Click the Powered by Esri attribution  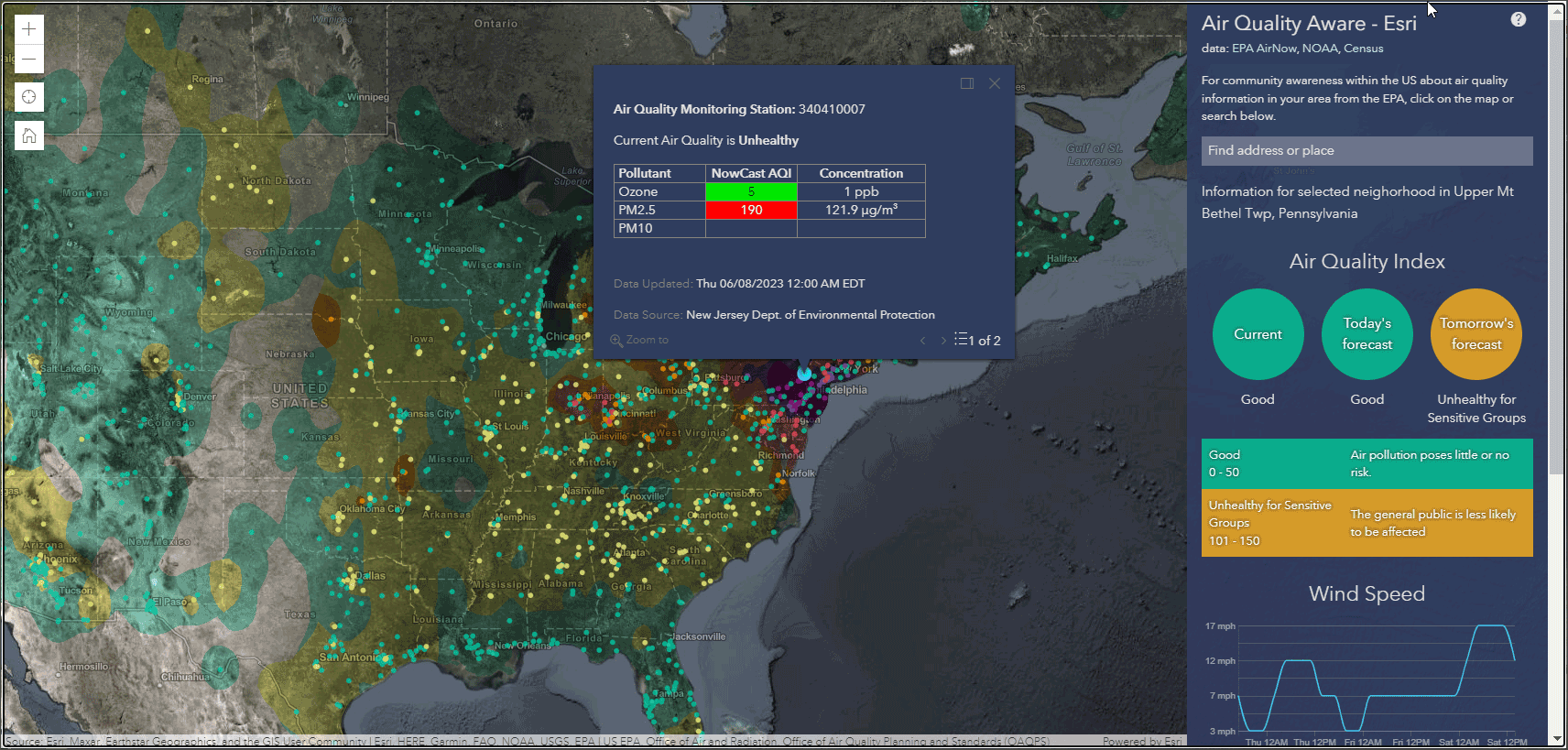point(1142,742)
